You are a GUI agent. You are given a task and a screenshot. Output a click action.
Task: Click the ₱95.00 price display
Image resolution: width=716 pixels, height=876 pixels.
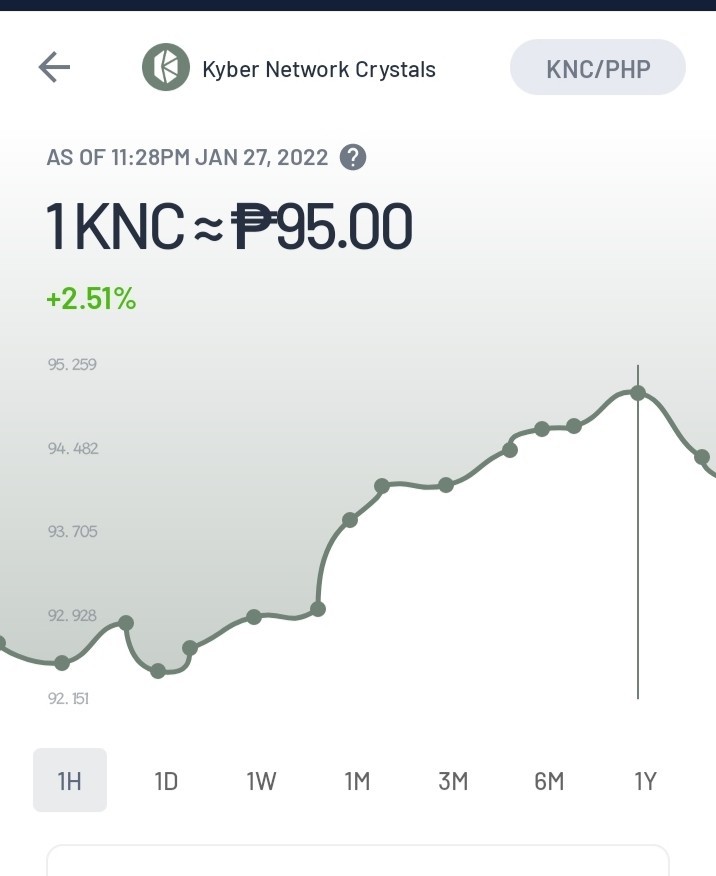pos(322,226)
